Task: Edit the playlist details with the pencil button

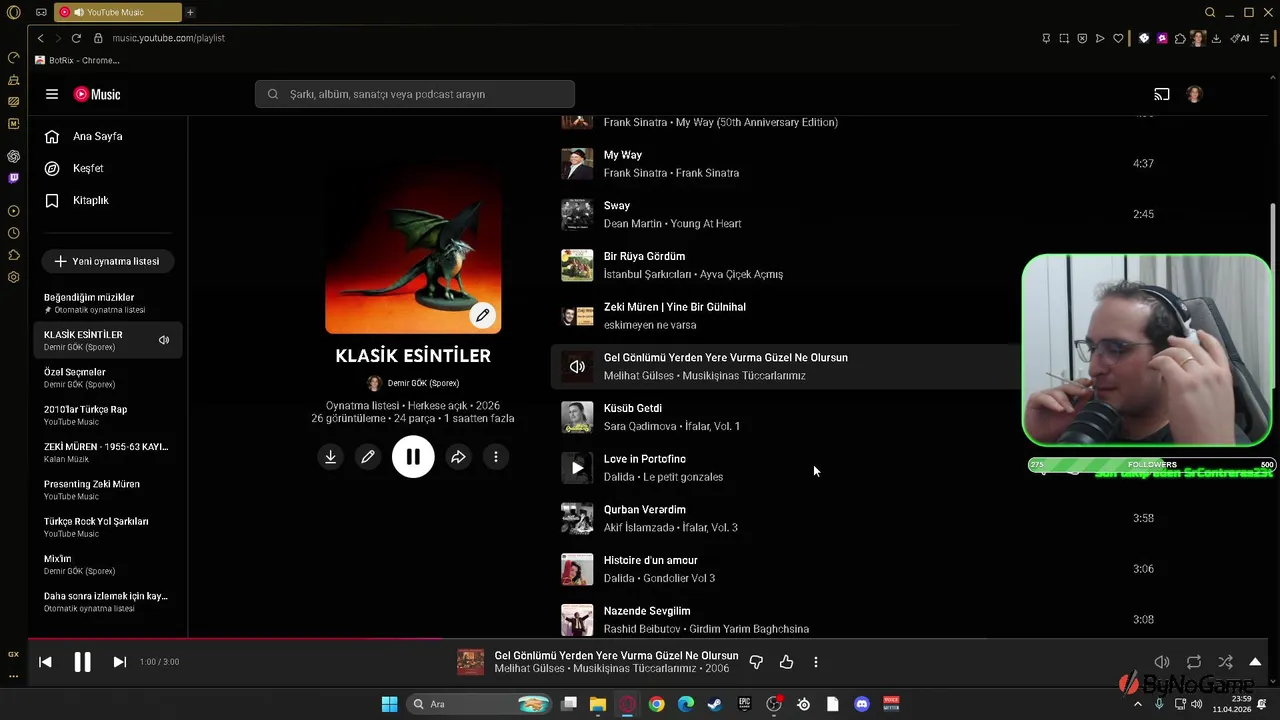Action: click(x=368, y=457)
